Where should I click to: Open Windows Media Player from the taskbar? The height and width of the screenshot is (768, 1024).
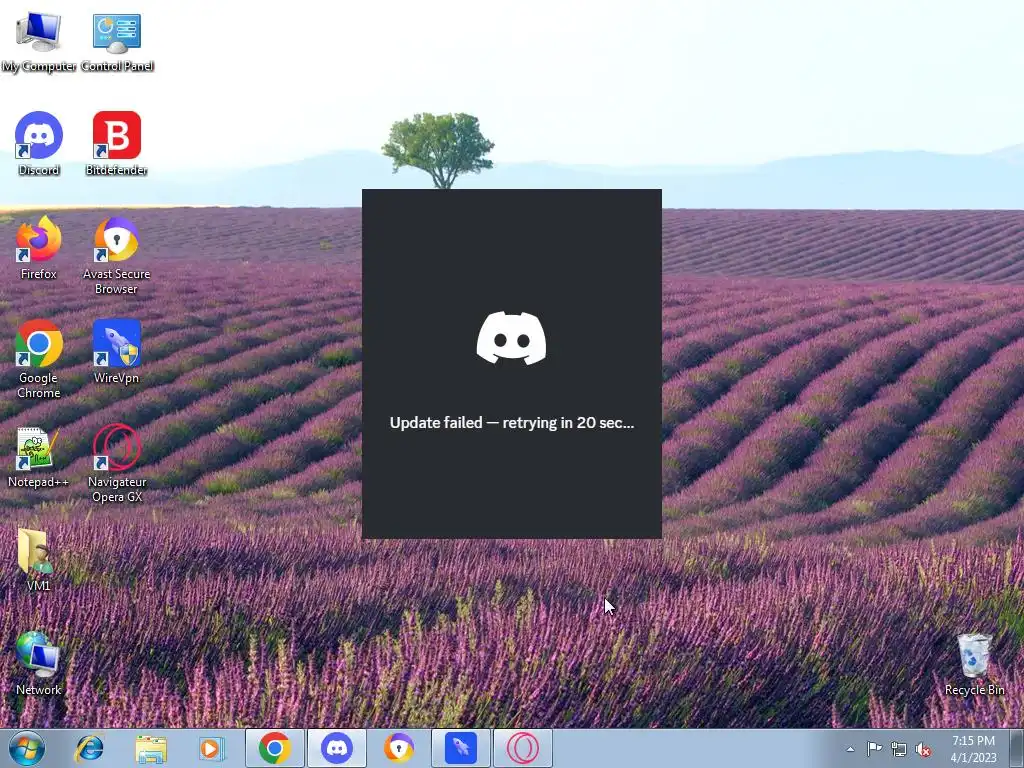tap(212, 748)
